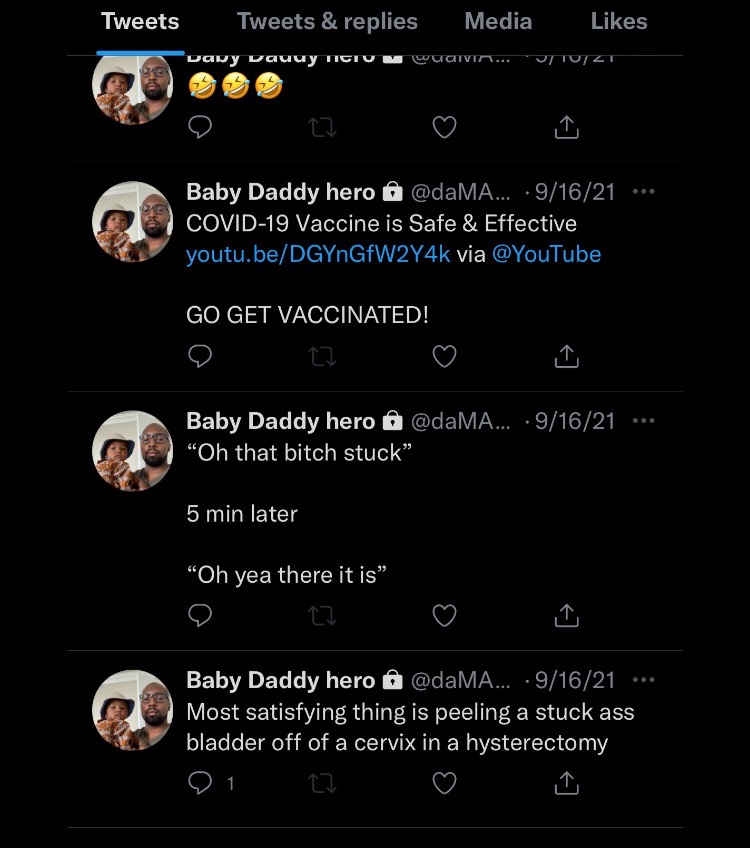Image resolution: width=750 pixels, height=848 pixels.
Task: Share the laughing emoji tweet
Action: pyautogui.click(x=566, y=127)
